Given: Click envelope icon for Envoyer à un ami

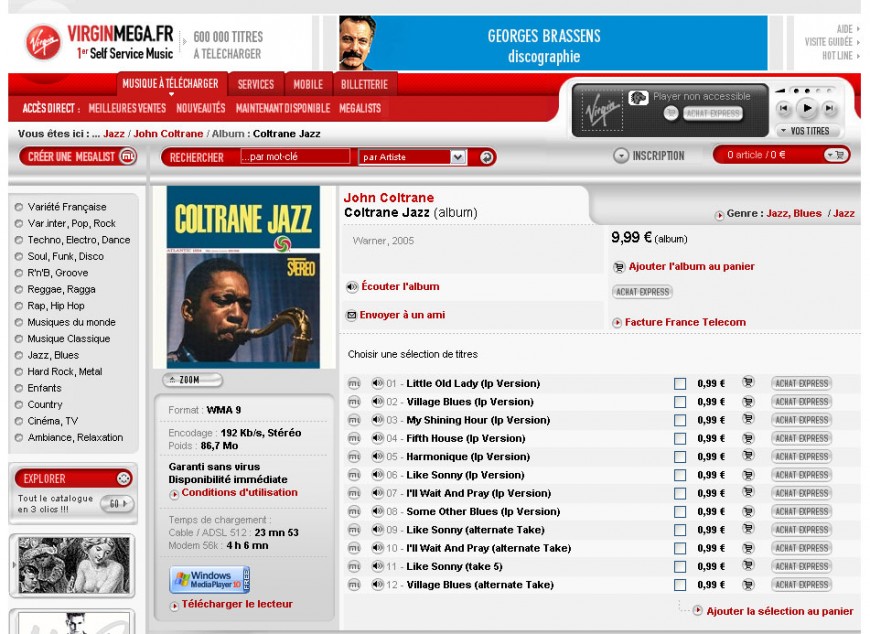Looking at the screenshot, I should tap(352, 315).
